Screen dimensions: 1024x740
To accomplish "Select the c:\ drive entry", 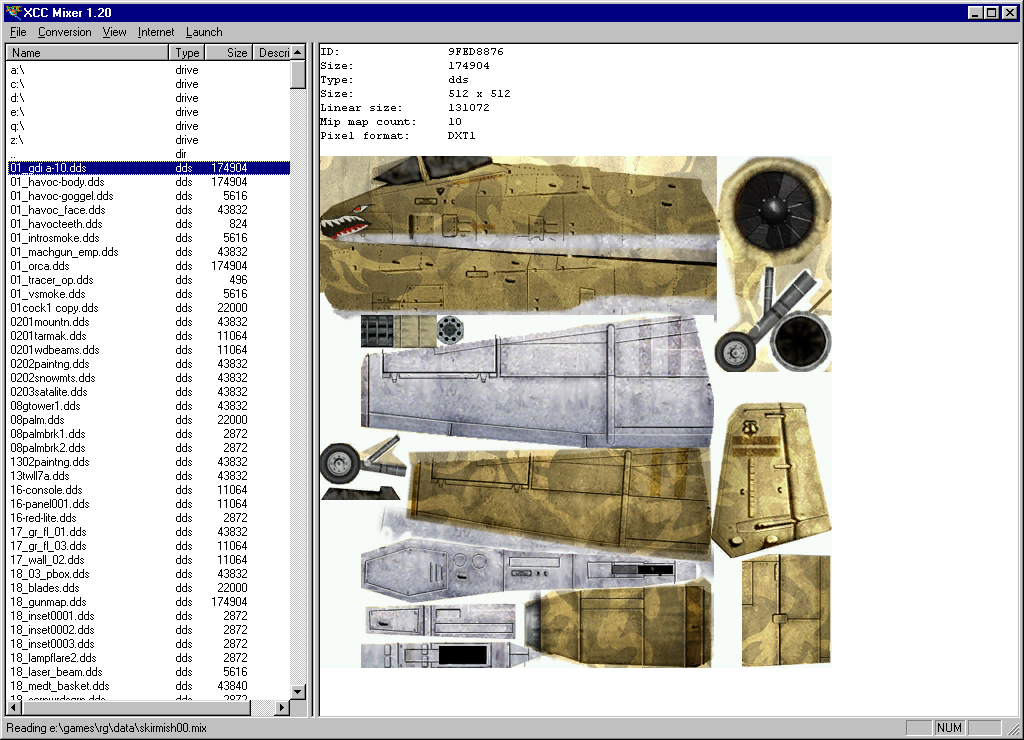I will pyautogui.click(x=17, y=84).
